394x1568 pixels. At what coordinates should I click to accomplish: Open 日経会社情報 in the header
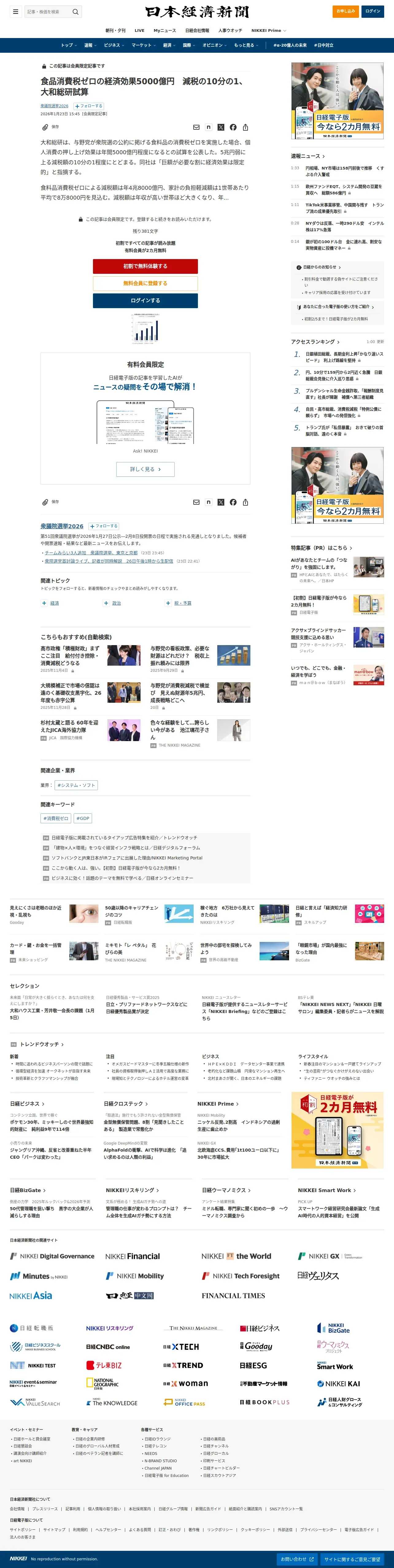point(197,30)
